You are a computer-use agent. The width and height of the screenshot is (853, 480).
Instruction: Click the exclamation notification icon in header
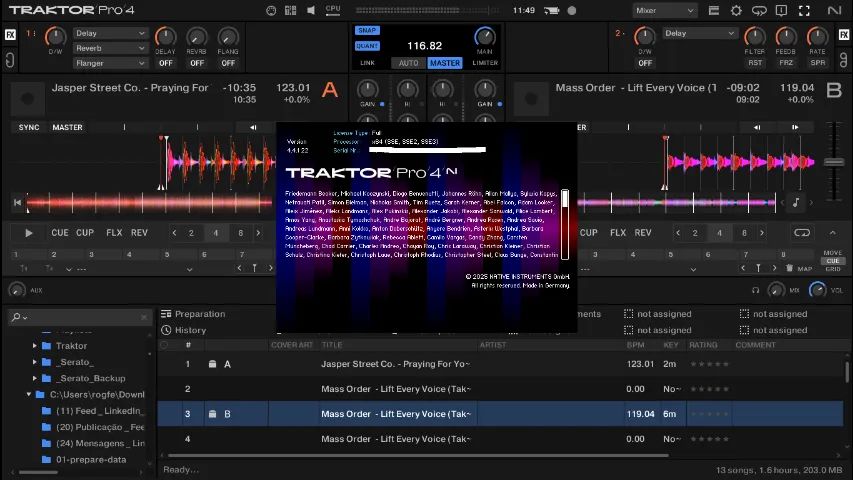click(781, 10)
